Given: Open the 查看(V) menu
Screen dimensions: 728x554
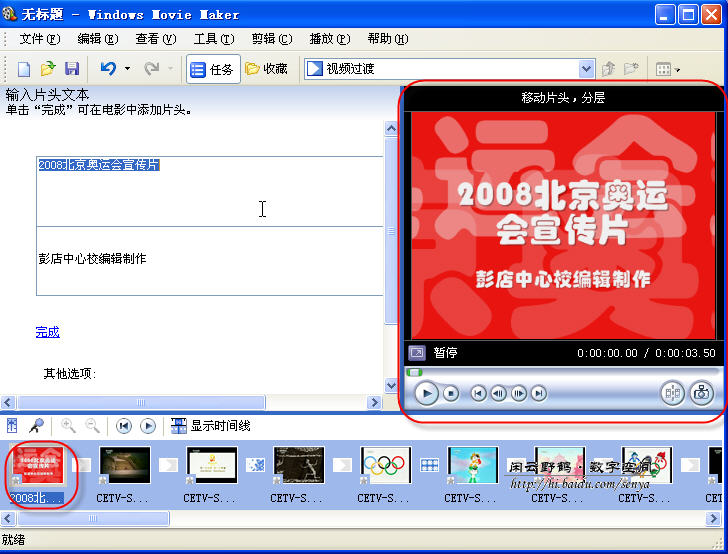Looking at the screenshot, I should (x=156, y=39).
